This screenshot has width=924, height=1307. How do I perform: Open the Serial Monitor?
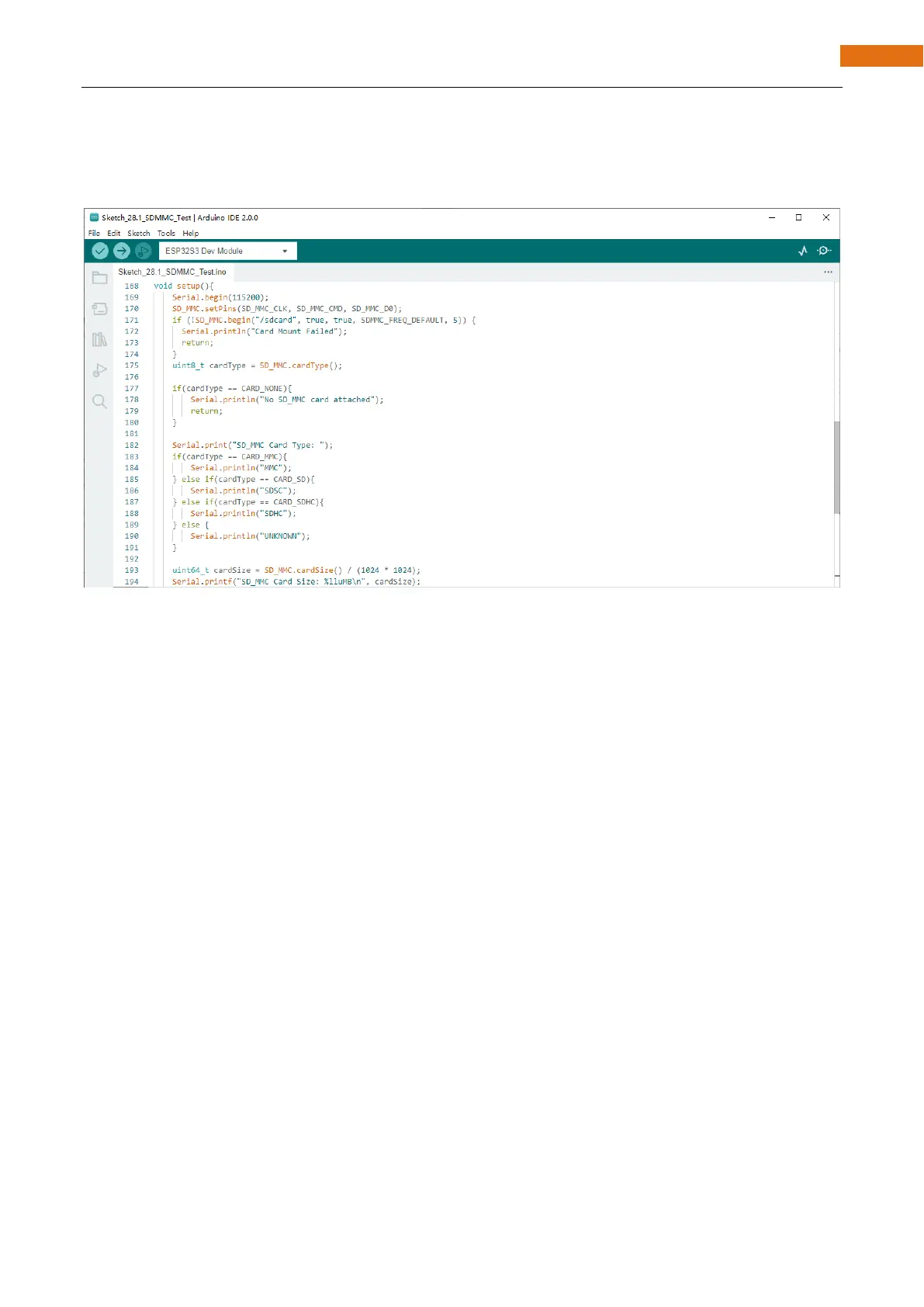pyautogui.click(x=825, y=251)
